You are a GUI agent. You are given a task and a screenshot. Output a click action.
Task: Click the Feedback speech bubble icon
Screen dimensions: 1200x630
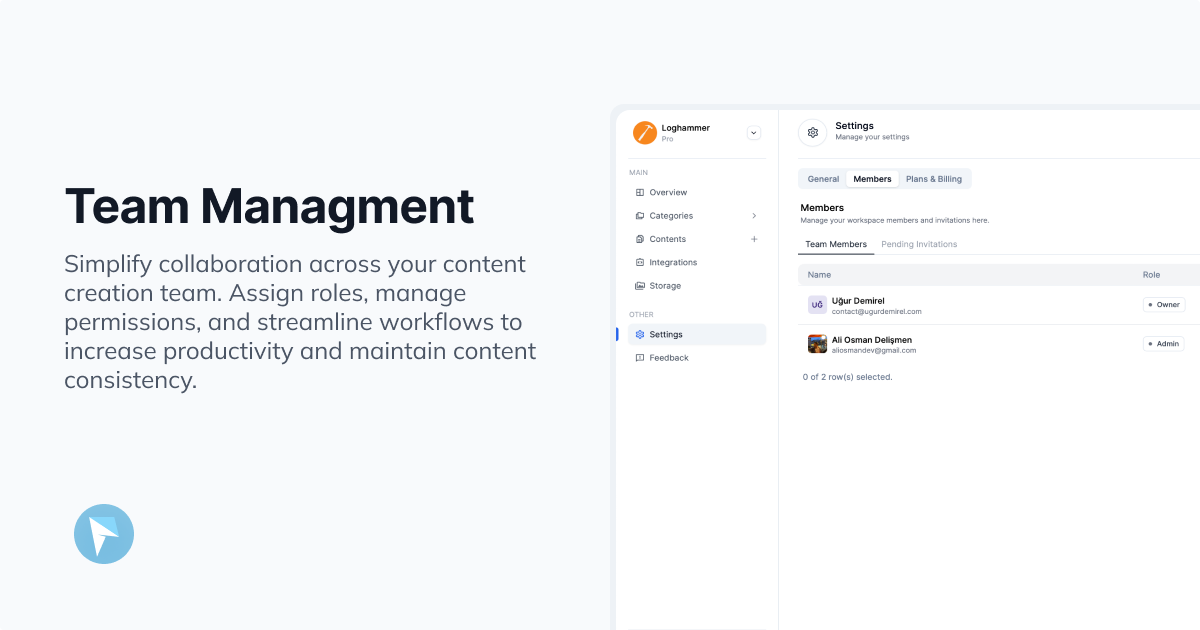tap(640, 358)
